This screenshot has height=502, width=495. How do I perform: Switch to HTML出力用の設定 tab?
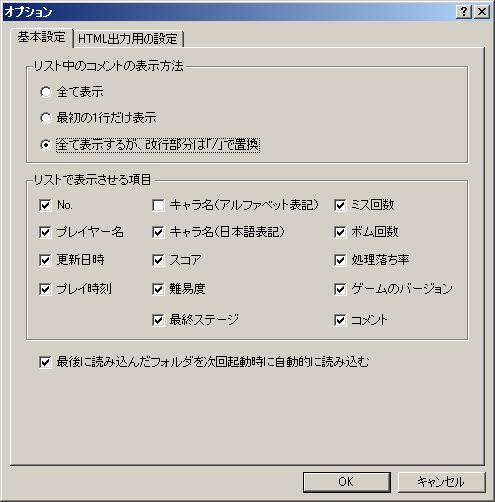[128, 39]
